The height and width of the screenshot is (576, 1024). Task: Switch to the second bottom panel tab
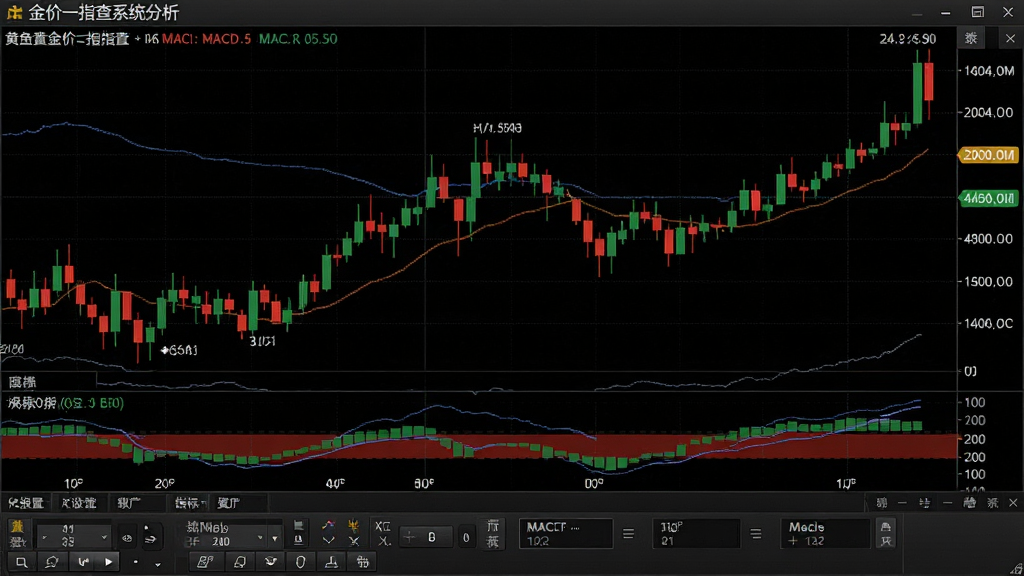(x=78, y=503)
